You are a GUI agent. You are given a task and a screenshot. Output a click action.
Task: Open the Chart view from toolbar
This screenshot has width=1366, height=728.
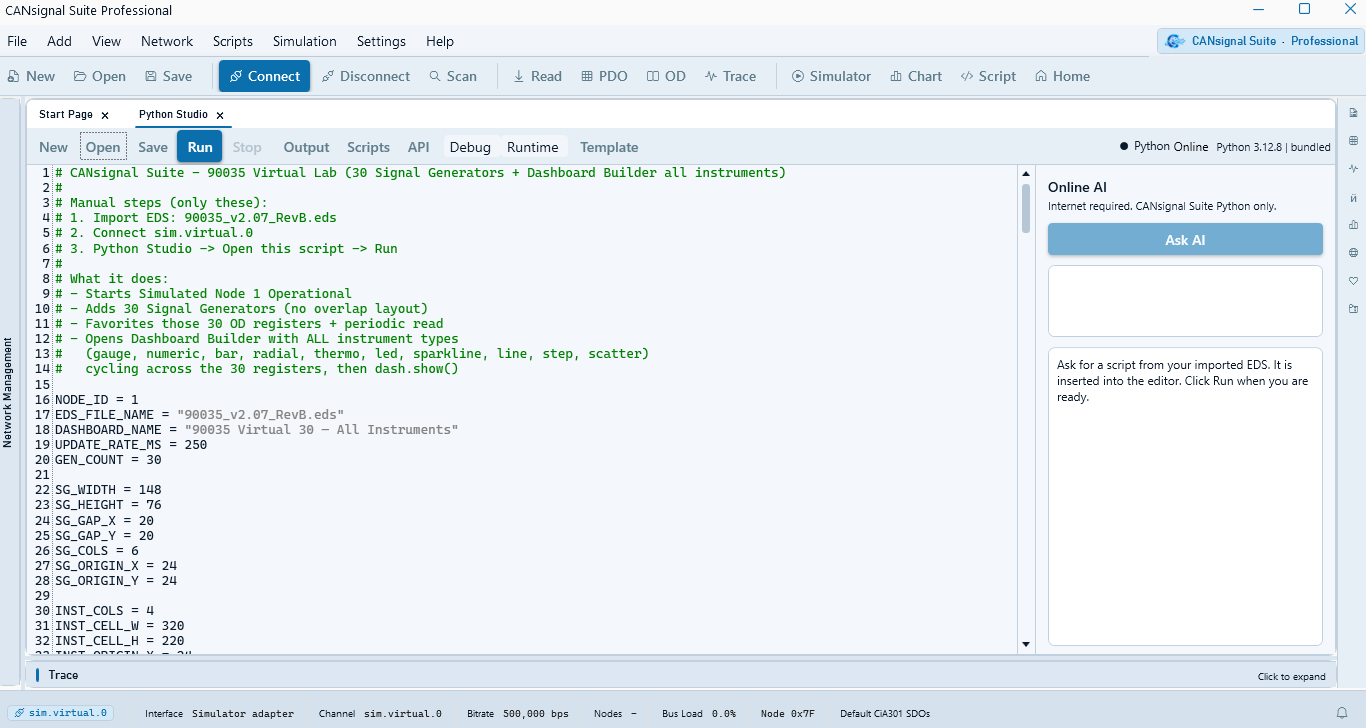[x=915, y=76]
